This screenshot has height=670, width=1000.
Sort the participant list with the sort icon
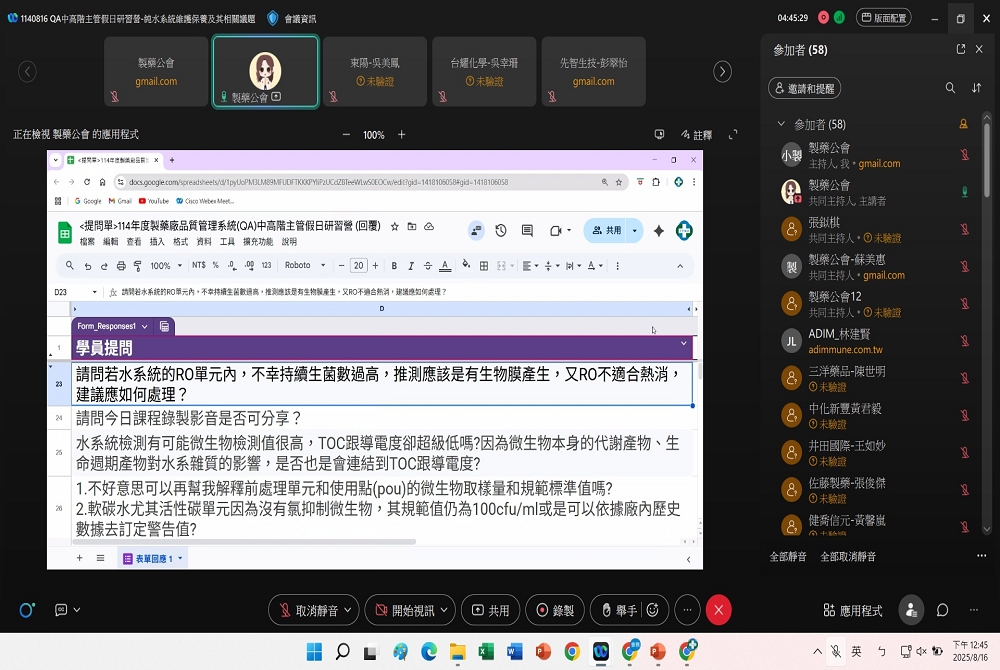pyautogui.click(x=977, y=88)
